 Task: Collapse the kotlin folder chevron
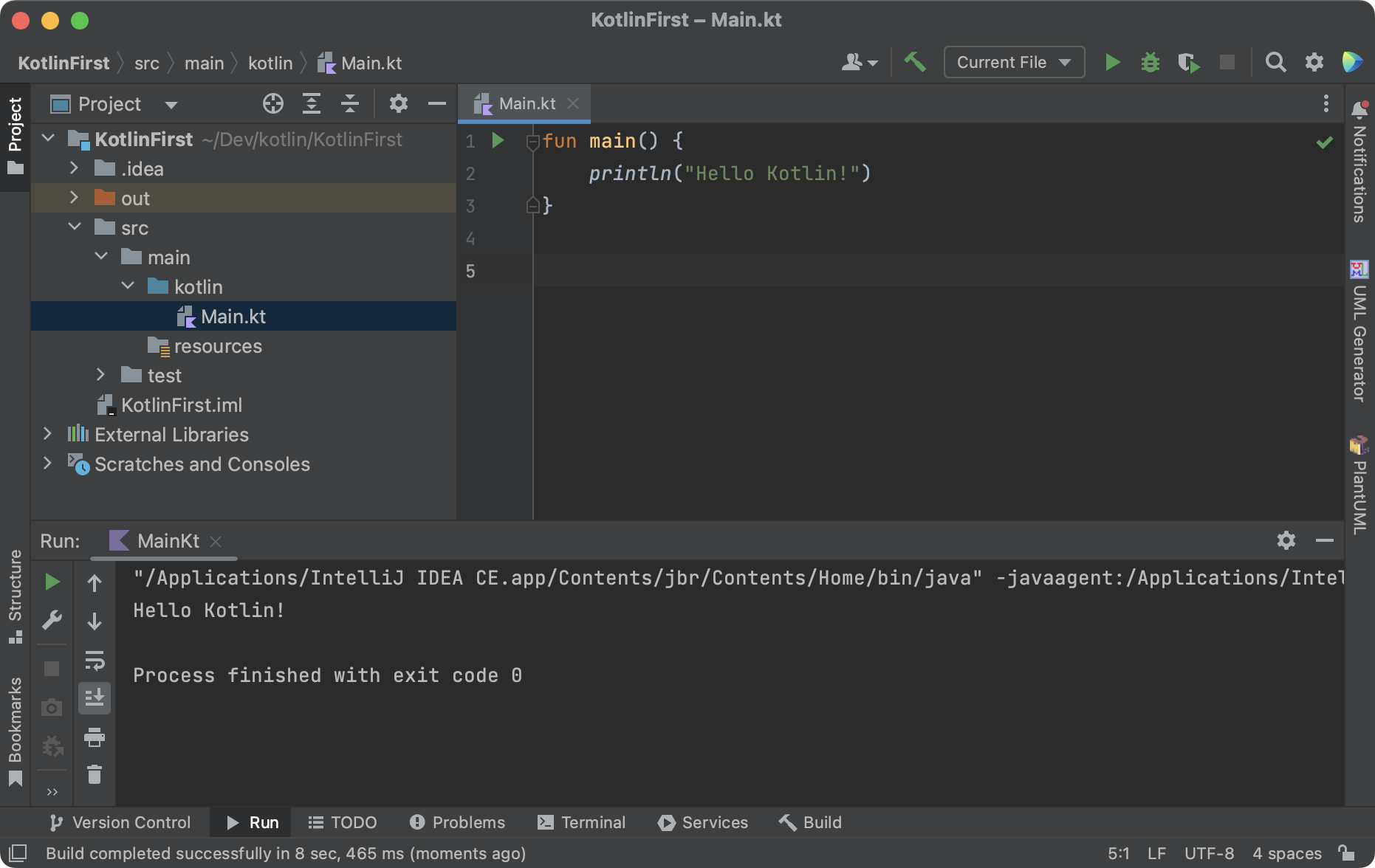coord(128,286)
